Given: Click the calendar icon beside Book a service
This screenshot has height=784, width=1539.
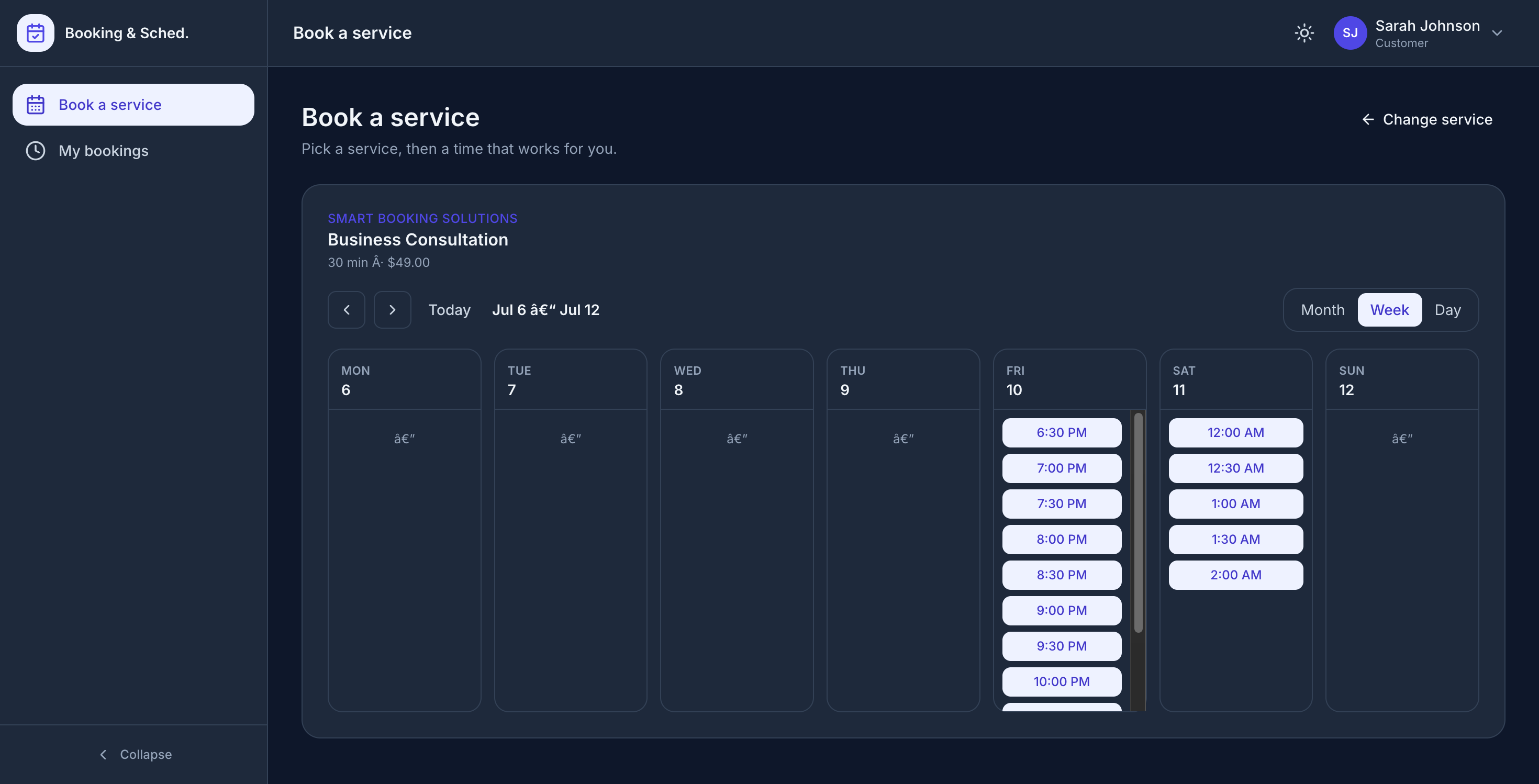Looking at the screenshot, I should (x=35, y=105).
